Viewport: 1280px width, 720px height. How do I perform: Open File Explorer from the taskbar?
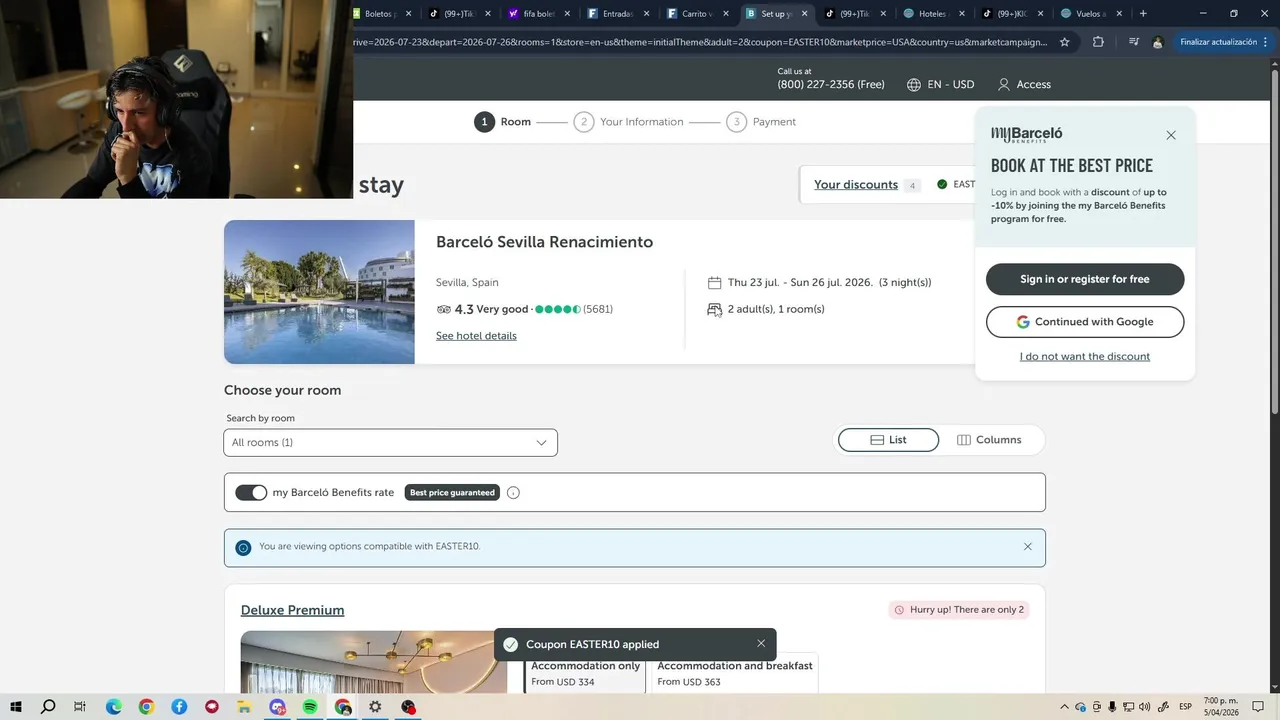pos(244,707)
